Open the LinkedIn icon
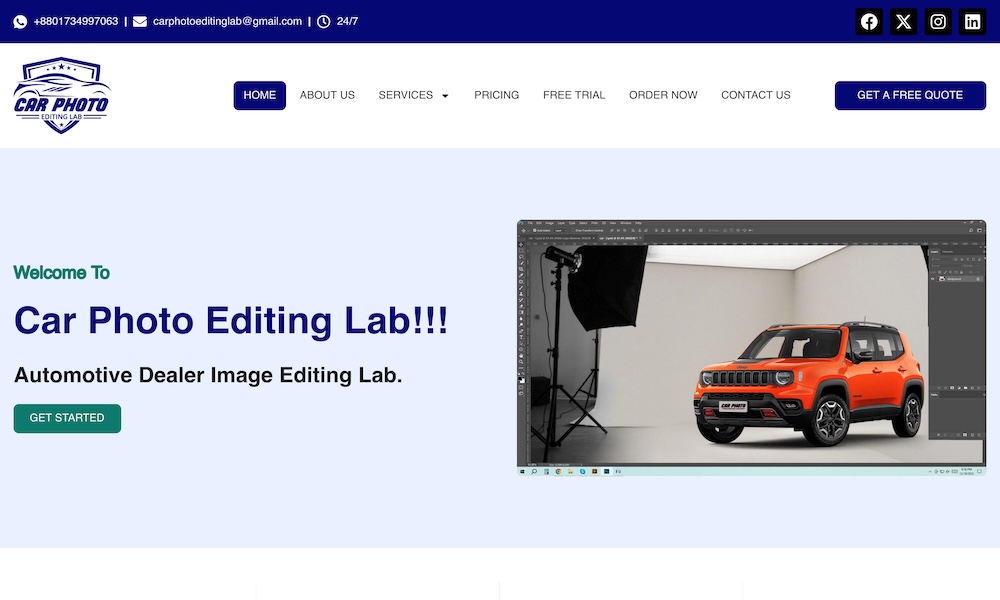The height and width of the screenshot is (600, 1000). [972, 21]
